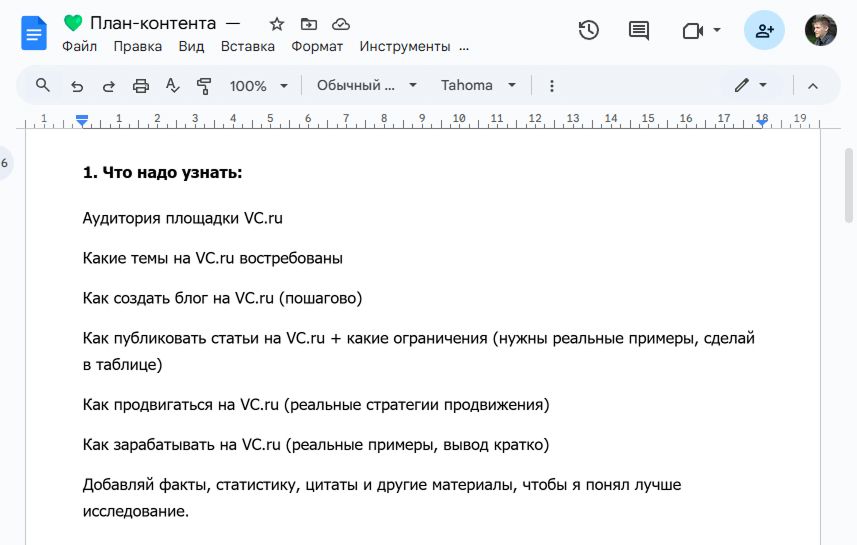
Task: Select the right indent marker on ruler
Action: pyautogui.click(x=761, y=122)
